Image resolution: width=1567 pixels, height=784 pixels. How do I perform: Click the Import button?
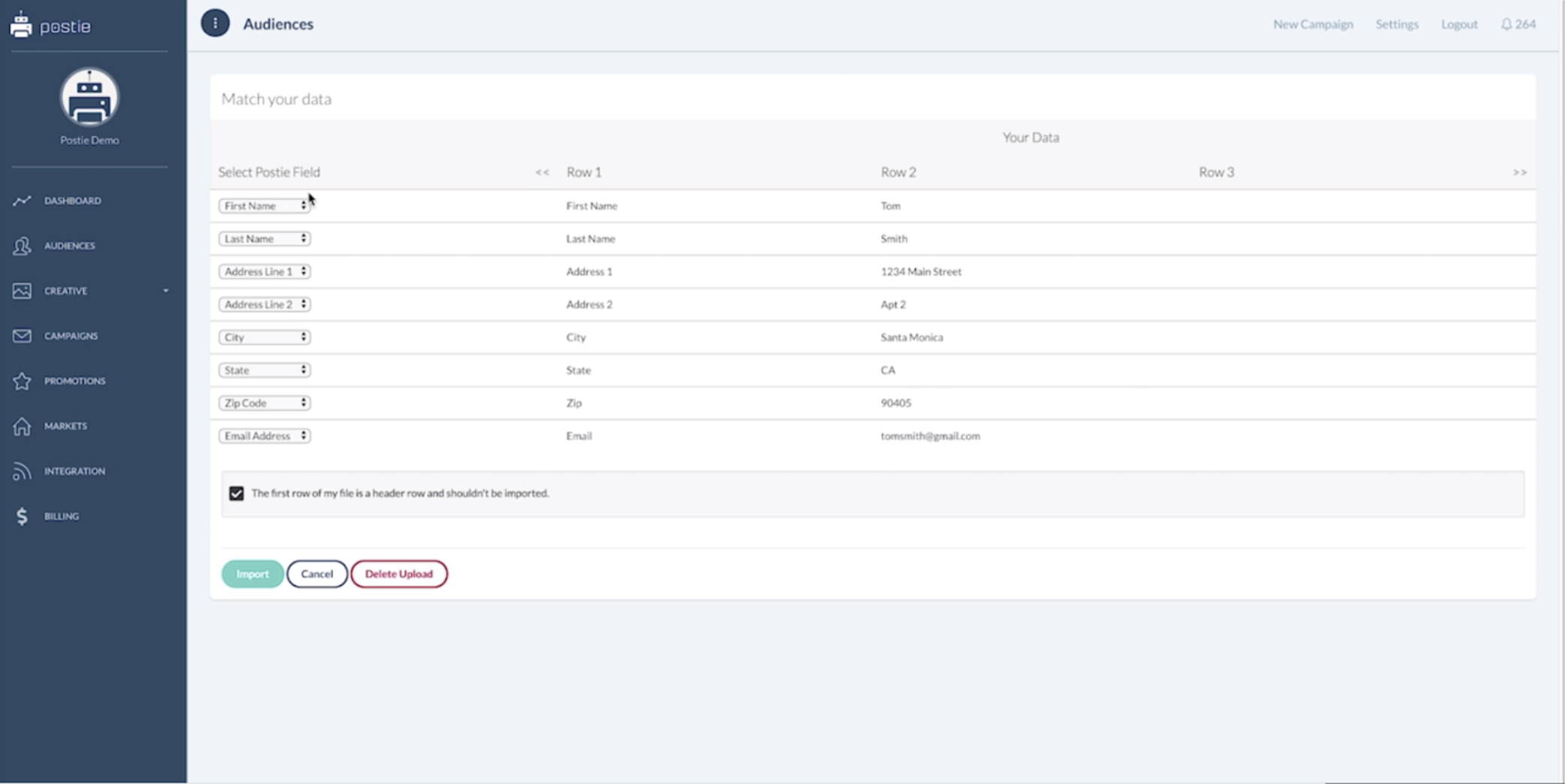(252, 574)
